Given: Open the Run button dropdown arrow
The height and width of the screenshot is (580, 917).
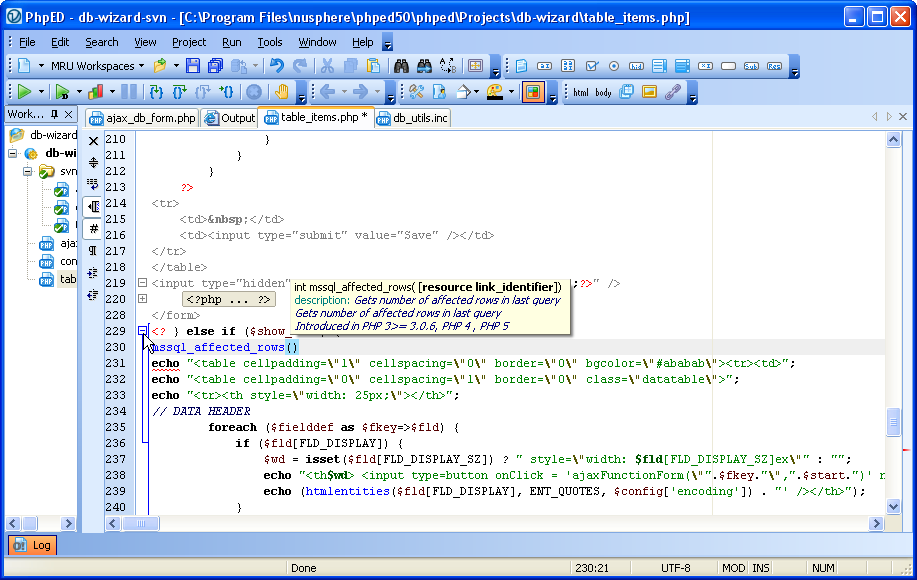Looking at the screenshot, I should coord(41,92).
